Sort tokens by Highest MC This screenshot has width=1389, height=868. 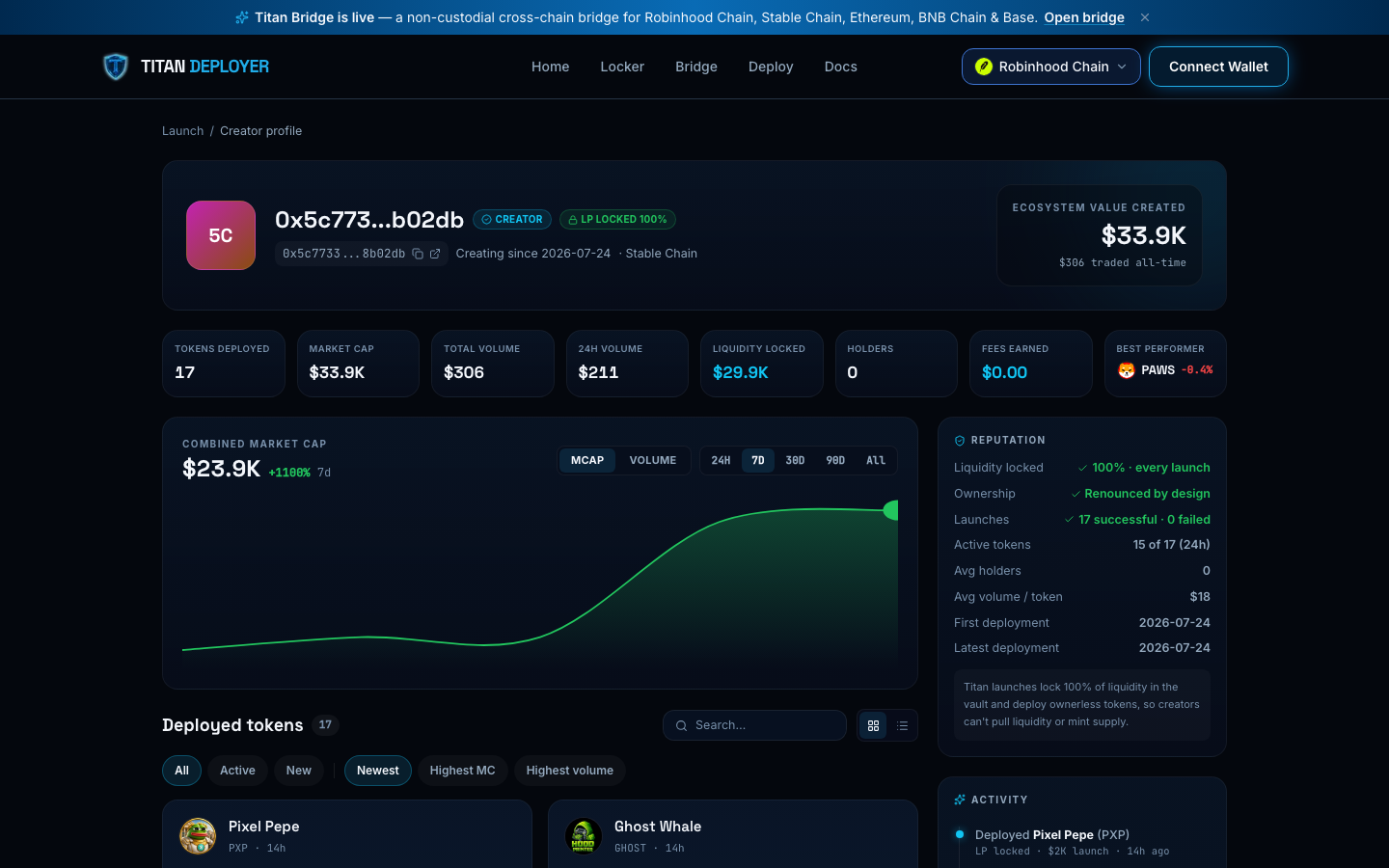pos(463,771)
